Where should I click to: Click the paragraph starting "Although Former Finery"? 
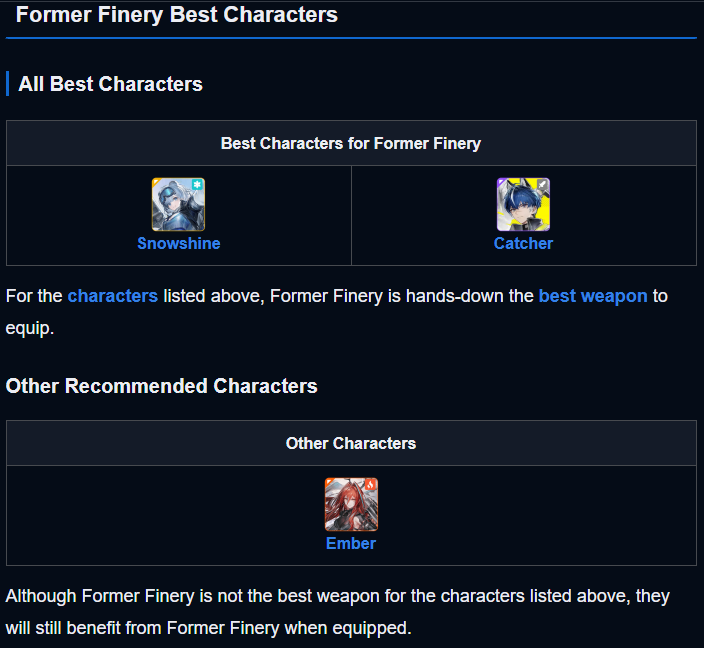tap(338, 612)
